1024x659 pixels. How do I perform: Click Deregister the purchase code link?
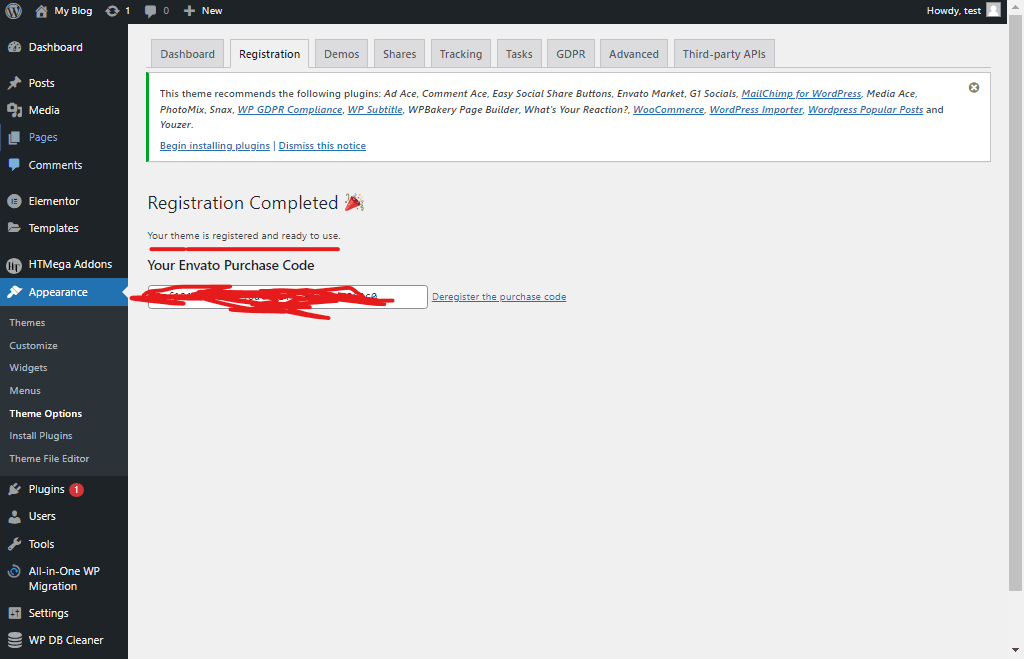(x=499, y=297)
